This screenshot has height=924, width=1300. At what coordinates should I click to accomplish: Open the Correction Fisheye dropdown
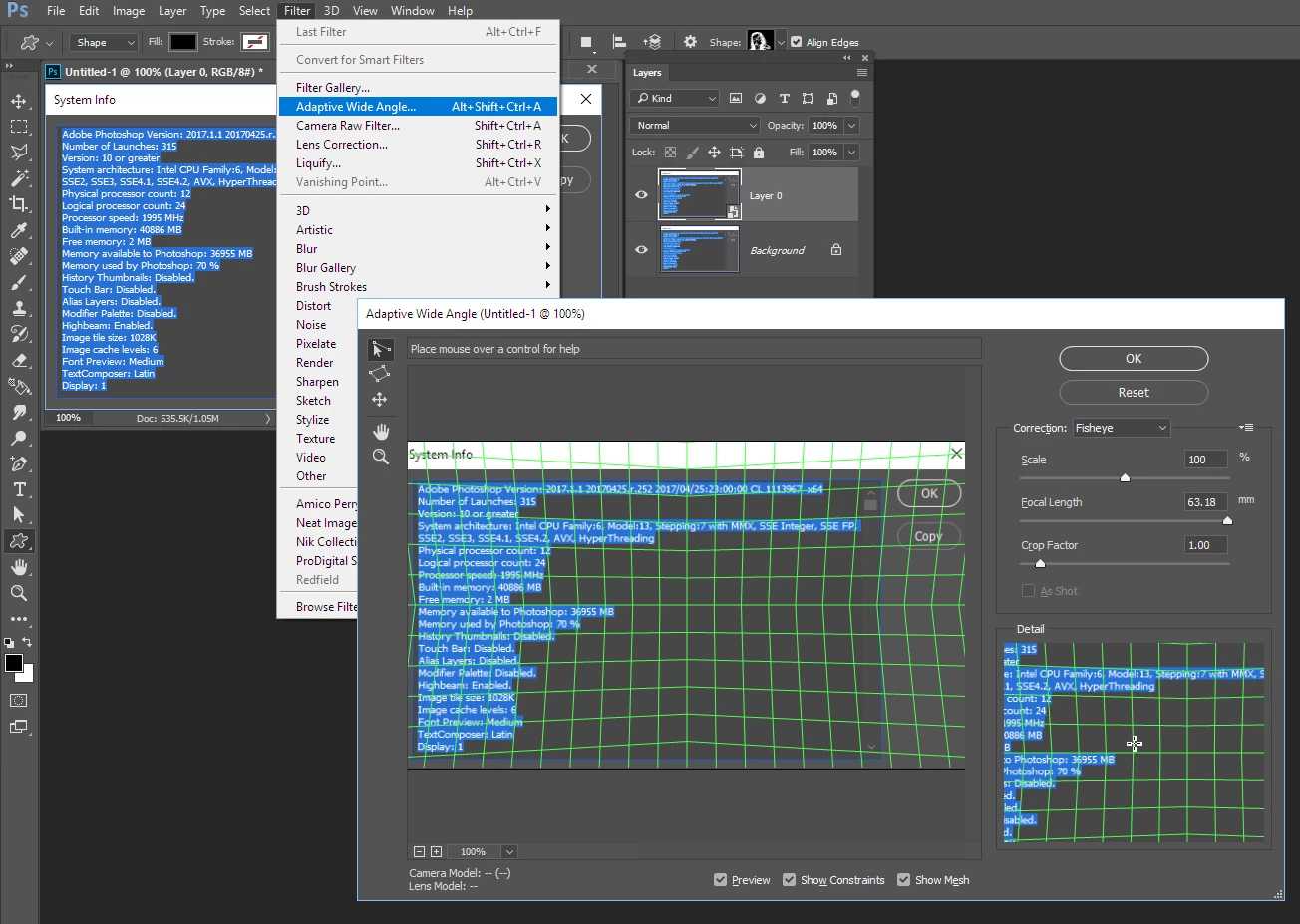pyautogui.click(x=1121, y=428)
